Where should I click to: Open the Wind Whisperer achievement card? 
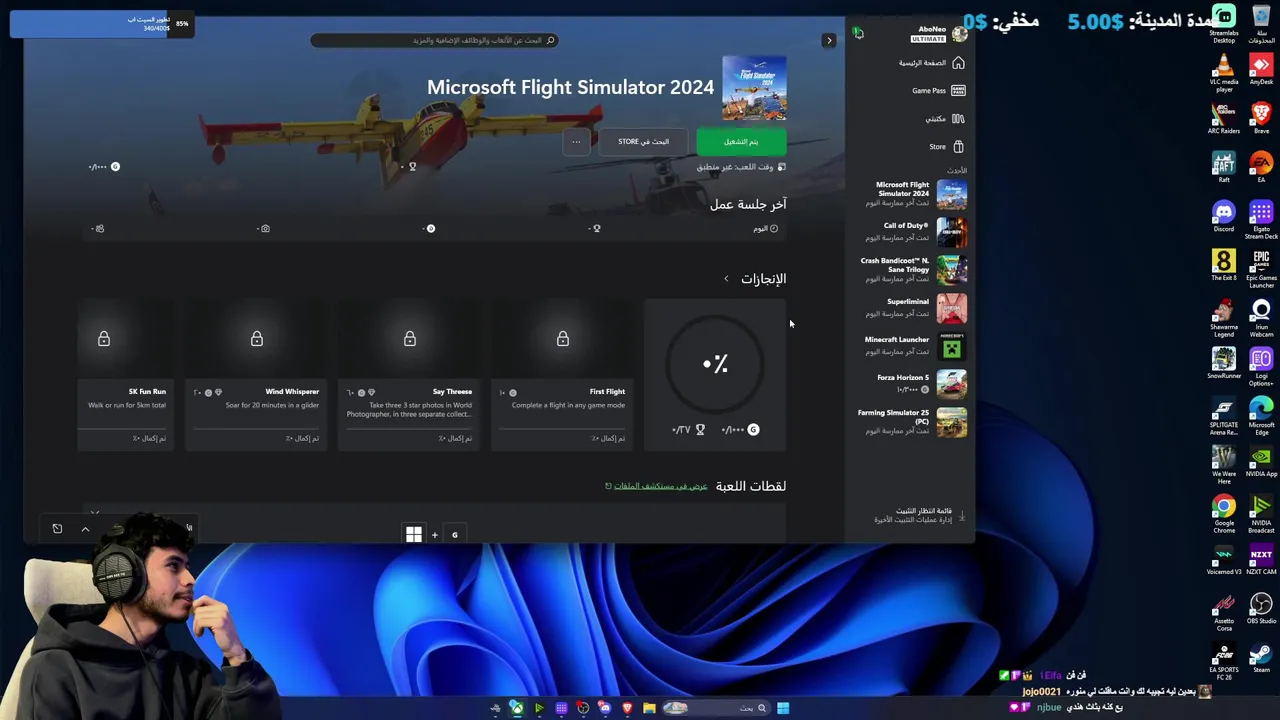pos(257,375)
